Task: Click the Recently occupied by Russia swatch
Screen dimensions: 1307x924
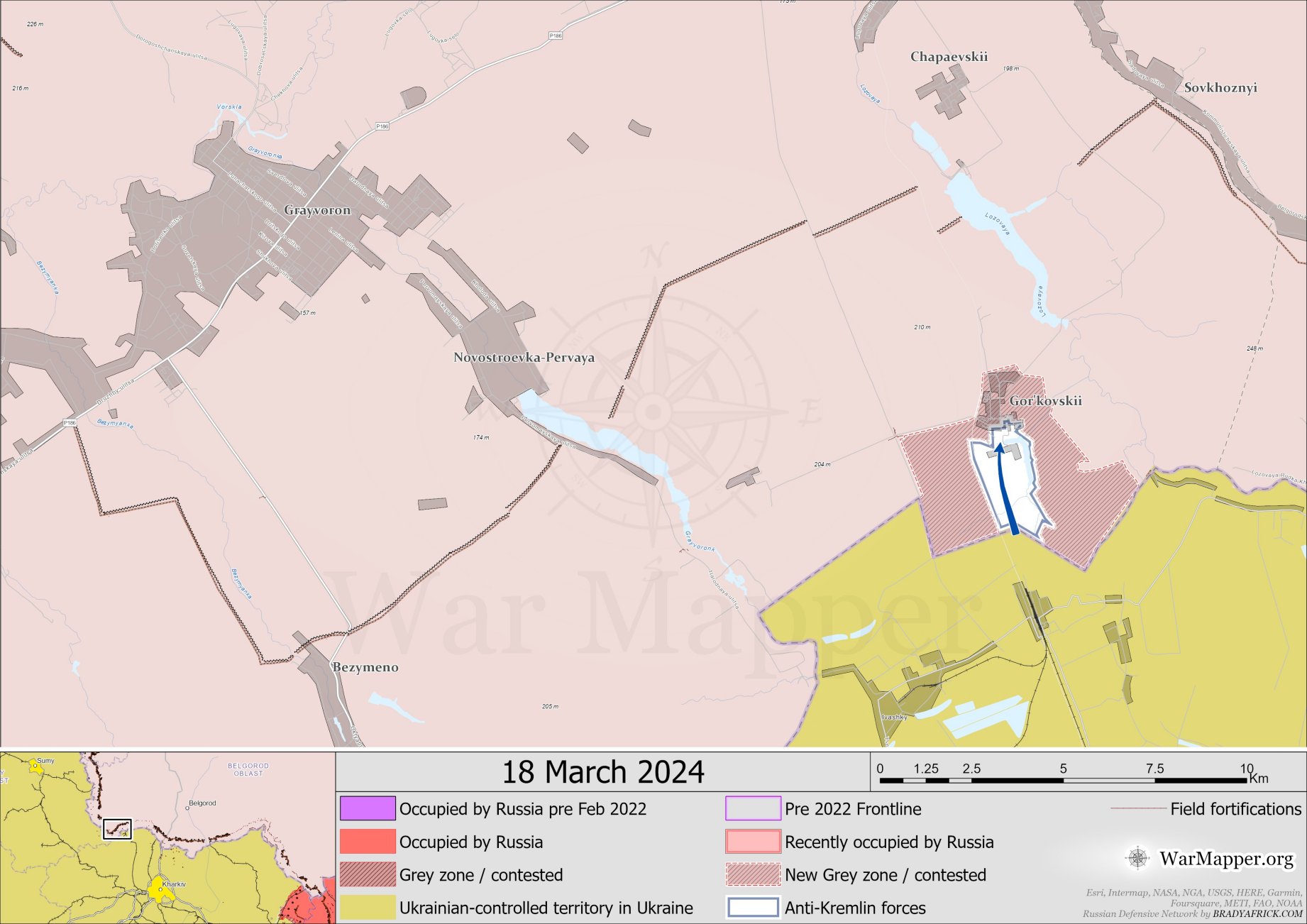Action: 753,842
